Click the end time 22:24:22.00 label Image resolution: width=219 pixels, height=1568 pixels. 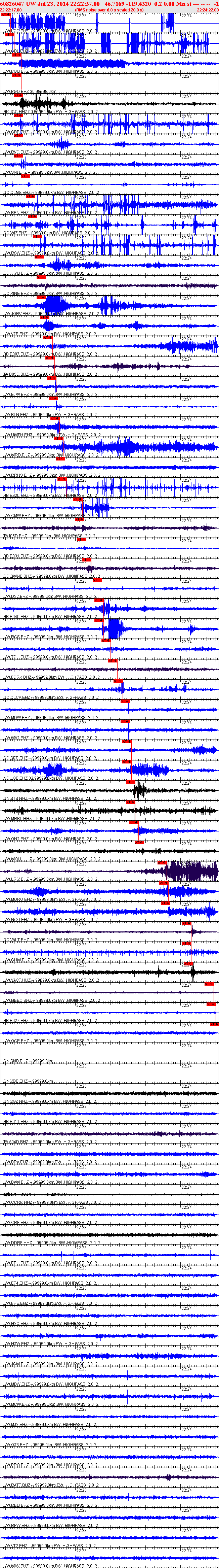pos(208,10)
